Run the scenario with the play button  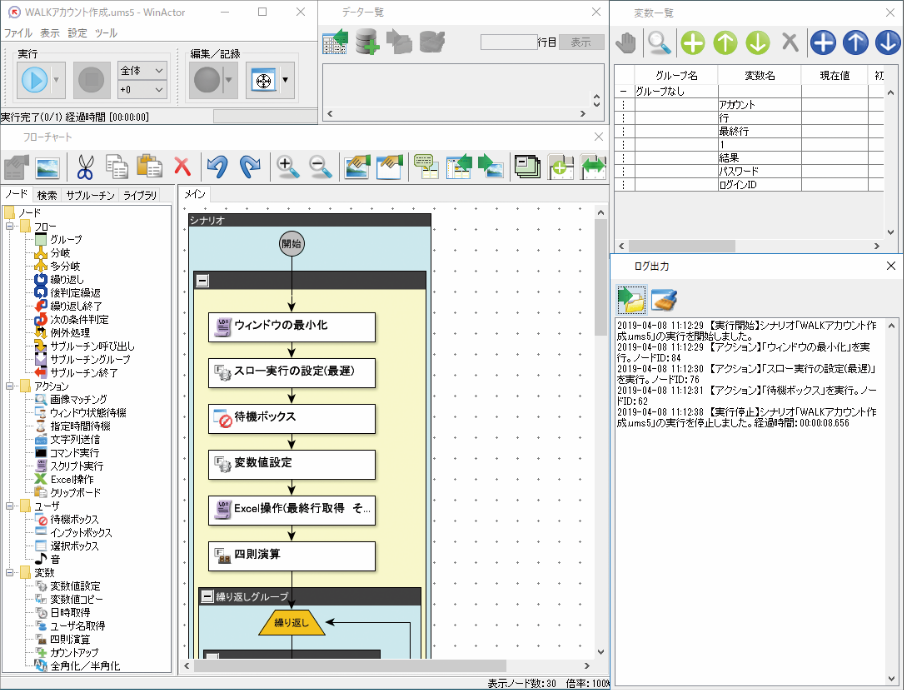[x=35, y=80]
